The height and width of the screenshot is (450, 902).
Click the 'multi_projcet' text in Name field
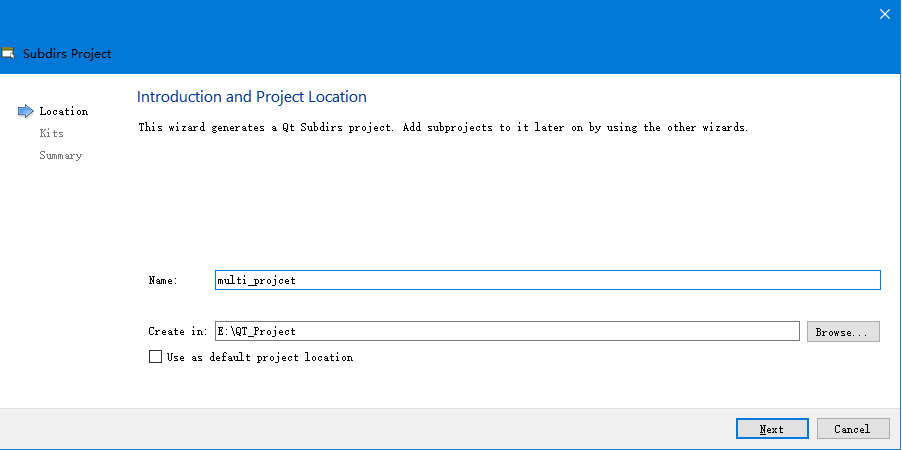pyautogui.click(x=256, y=281)
